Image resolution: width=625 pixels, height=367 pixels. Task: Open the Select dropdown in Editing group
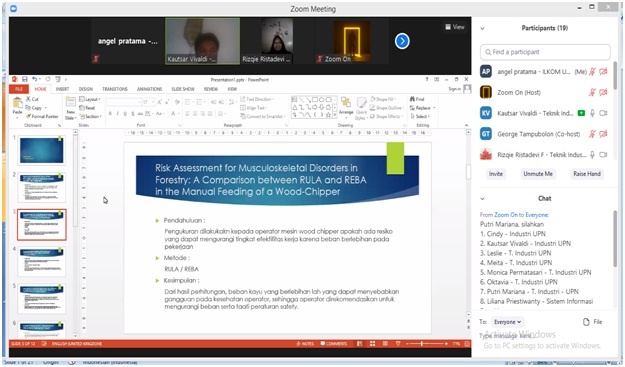pos(420,116)
